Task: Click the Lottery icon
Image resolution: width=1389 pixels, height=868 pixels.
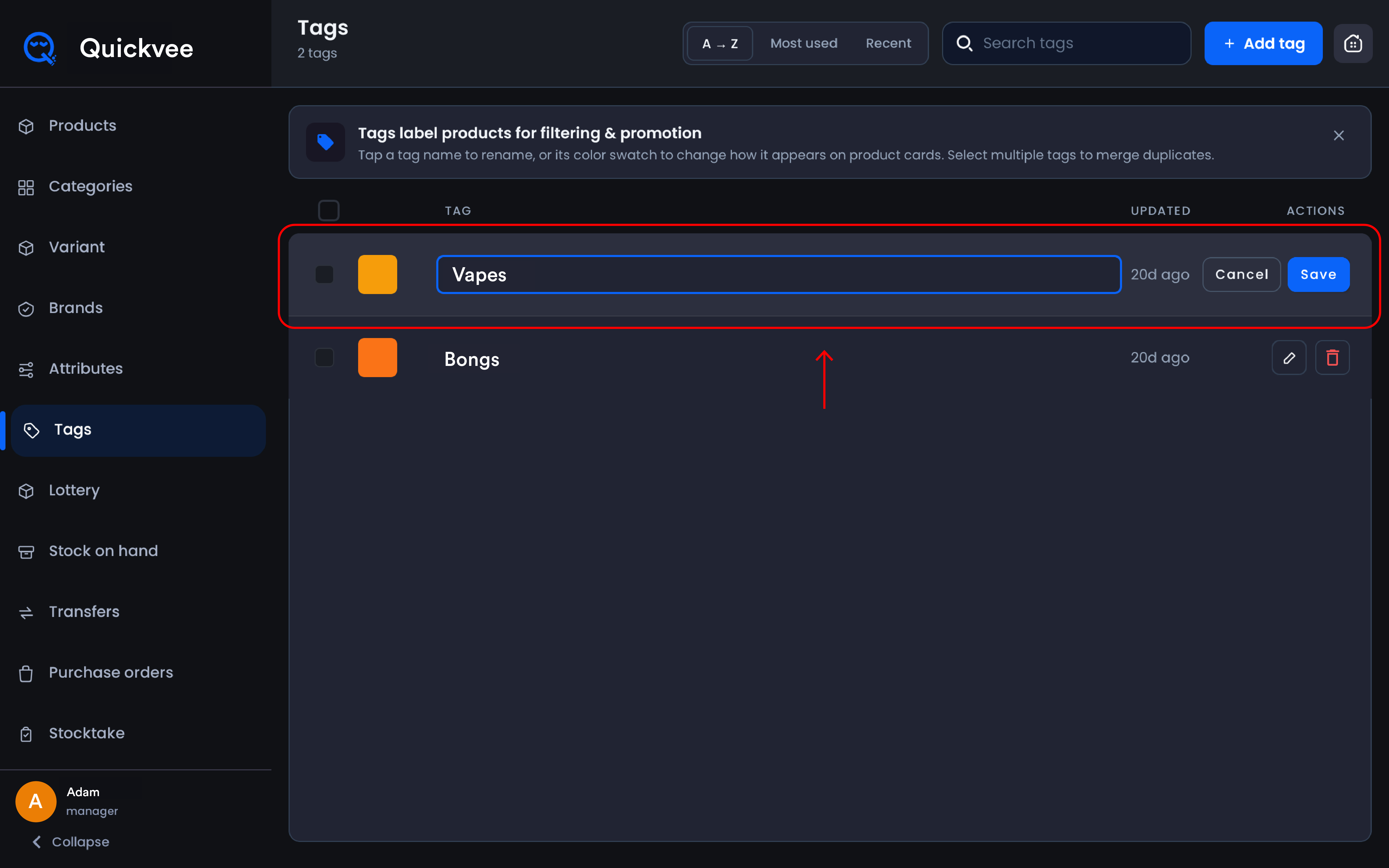Action: 26,491
